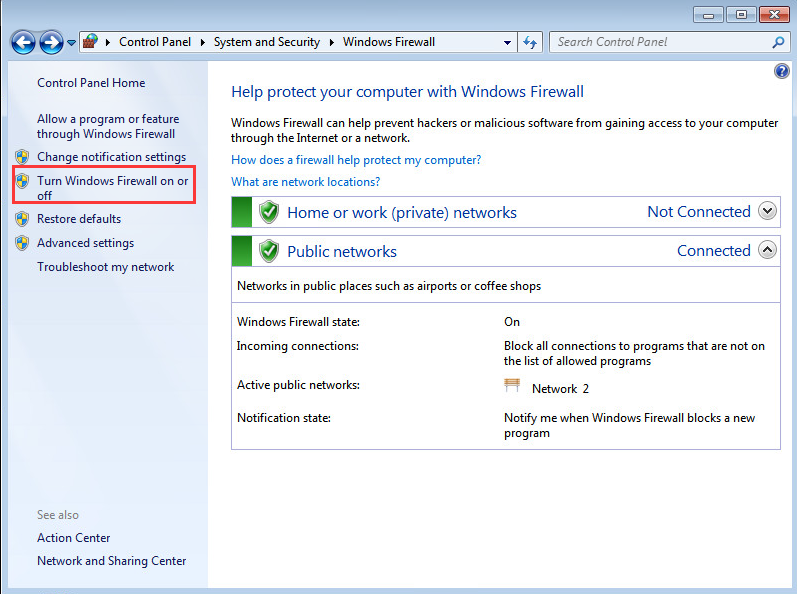Image resolution: width=797 pixels, height=594 pixels.
Task: Go forward with the Forward arrow
Action: [x=51, y=43]
